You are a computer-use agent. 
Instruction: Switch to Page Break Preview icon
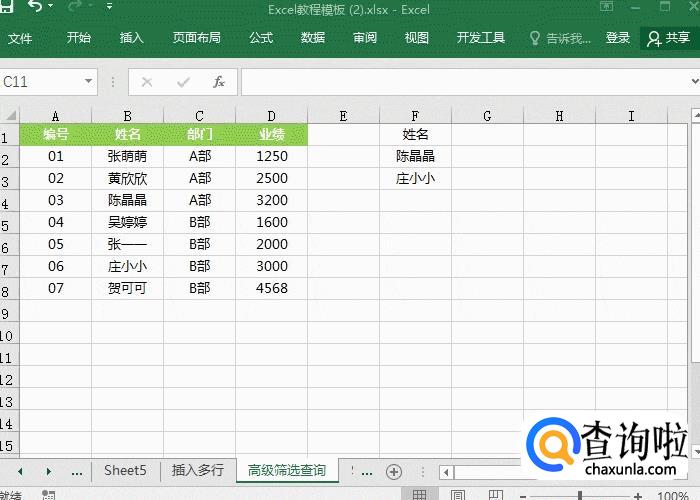[495, 495]
